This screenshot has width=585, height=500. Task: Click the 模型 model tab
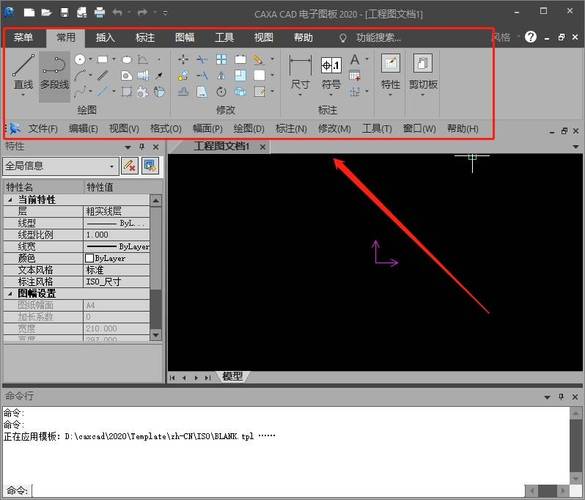point(232,376)
